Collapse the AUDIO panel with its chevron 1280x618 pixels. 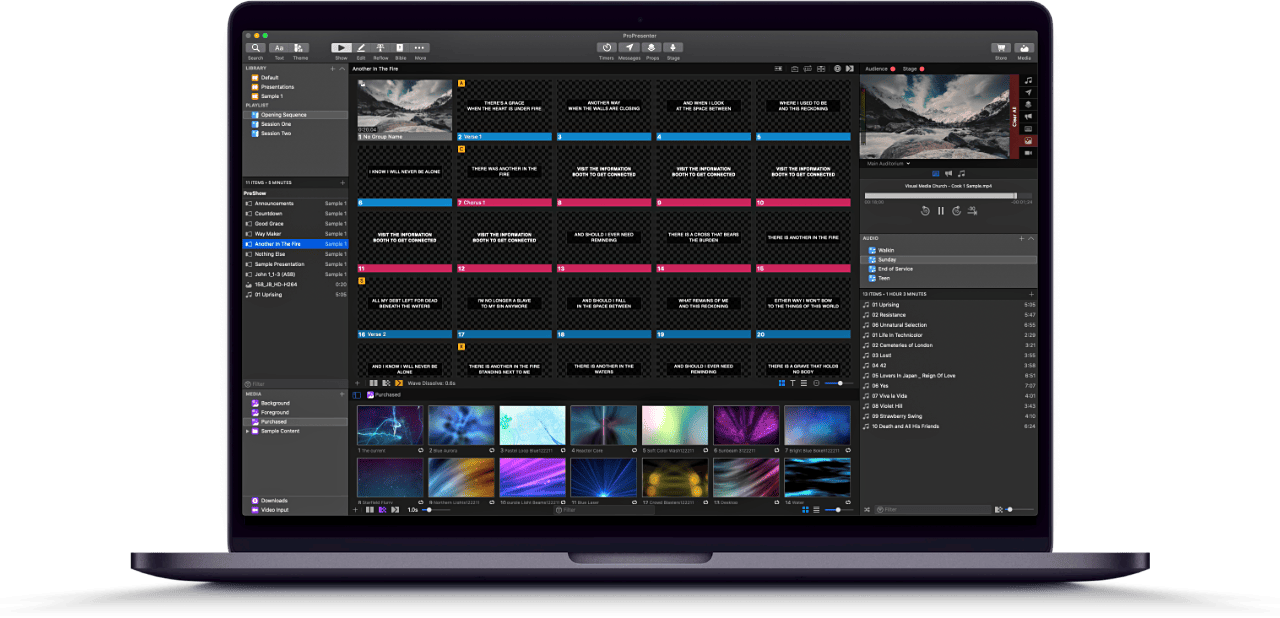(1031, 238)
